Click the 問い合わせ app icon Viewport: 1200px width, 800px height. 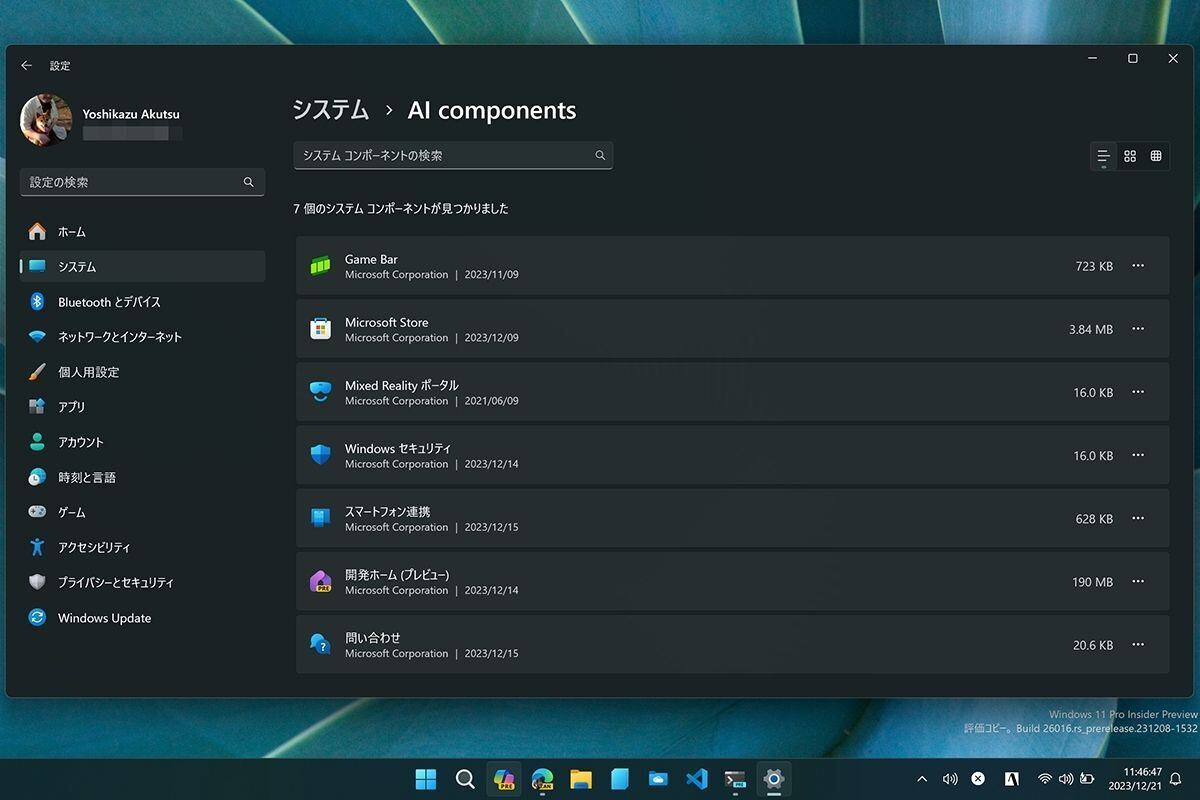[320, 644]
